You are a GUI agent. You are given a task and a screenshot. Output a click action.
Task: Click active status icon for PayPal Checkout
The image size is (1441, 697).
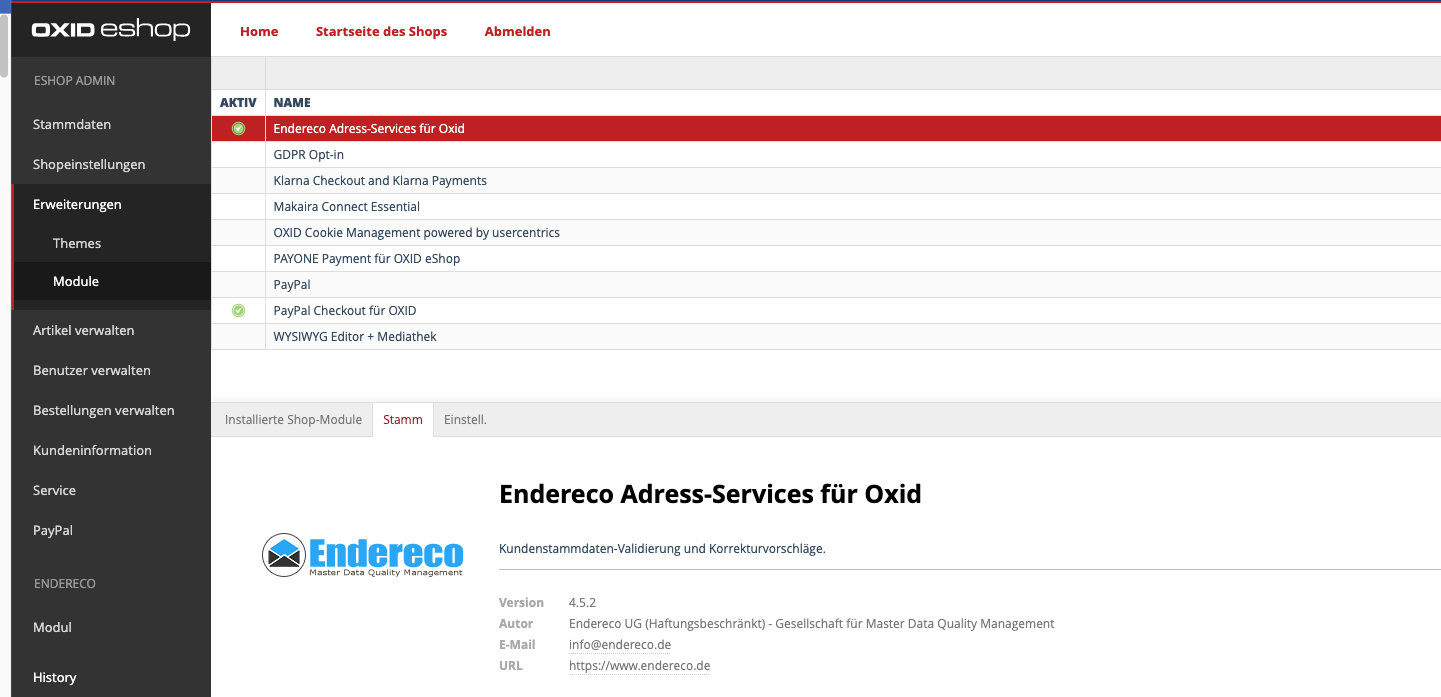coord(238,310)
